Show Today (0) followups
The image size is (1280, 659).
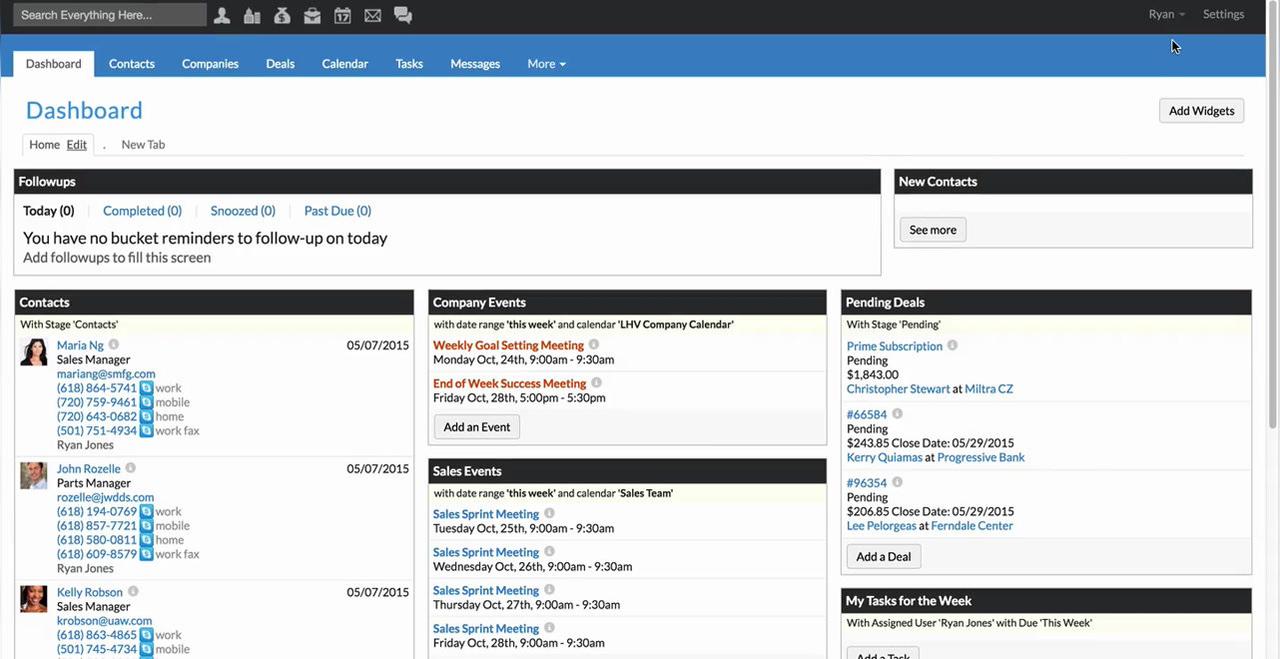pyautogui.click(x=49, y=211)
